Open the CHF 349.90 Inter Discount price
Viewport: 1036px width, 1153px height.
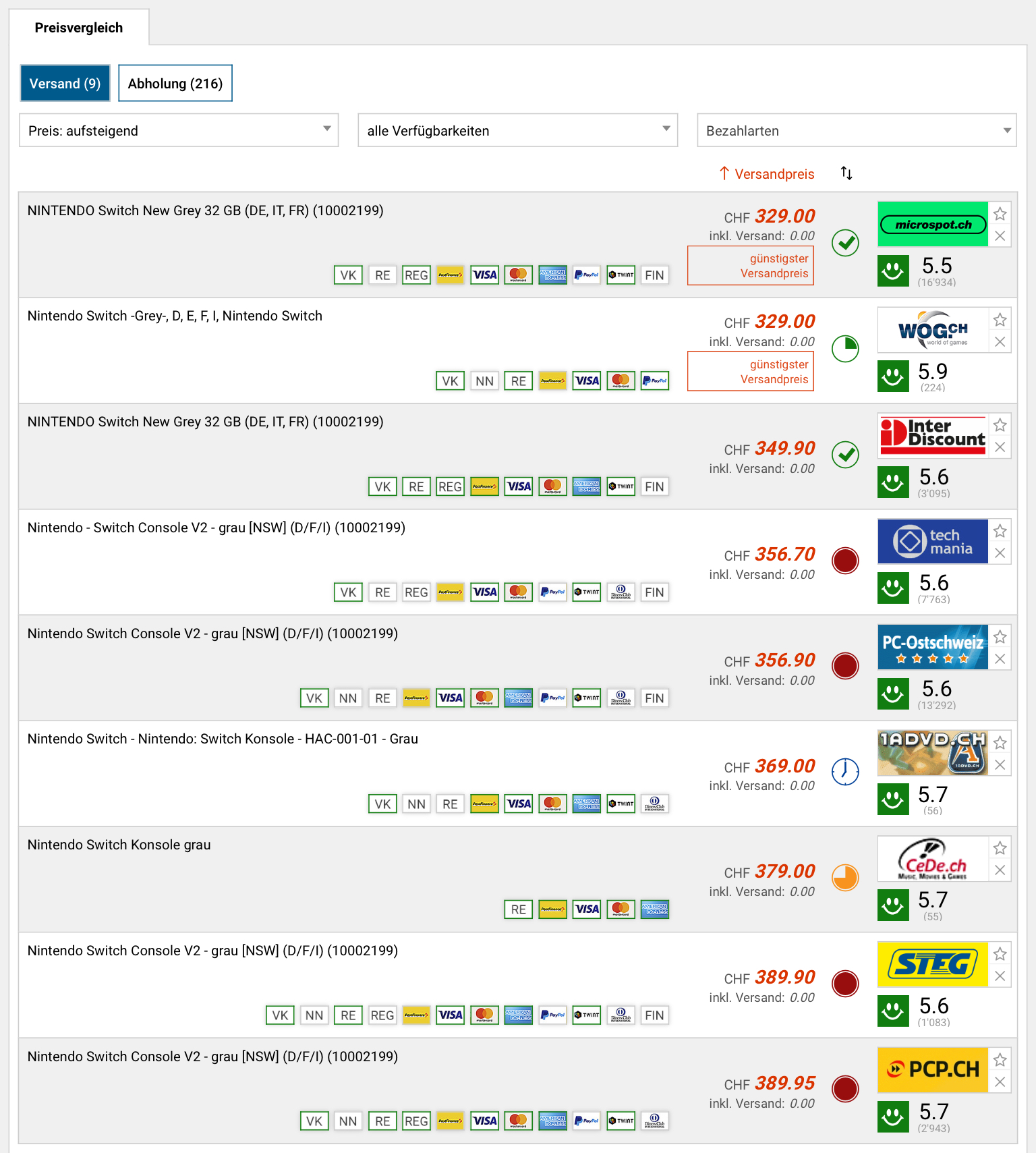pos(784,449)
